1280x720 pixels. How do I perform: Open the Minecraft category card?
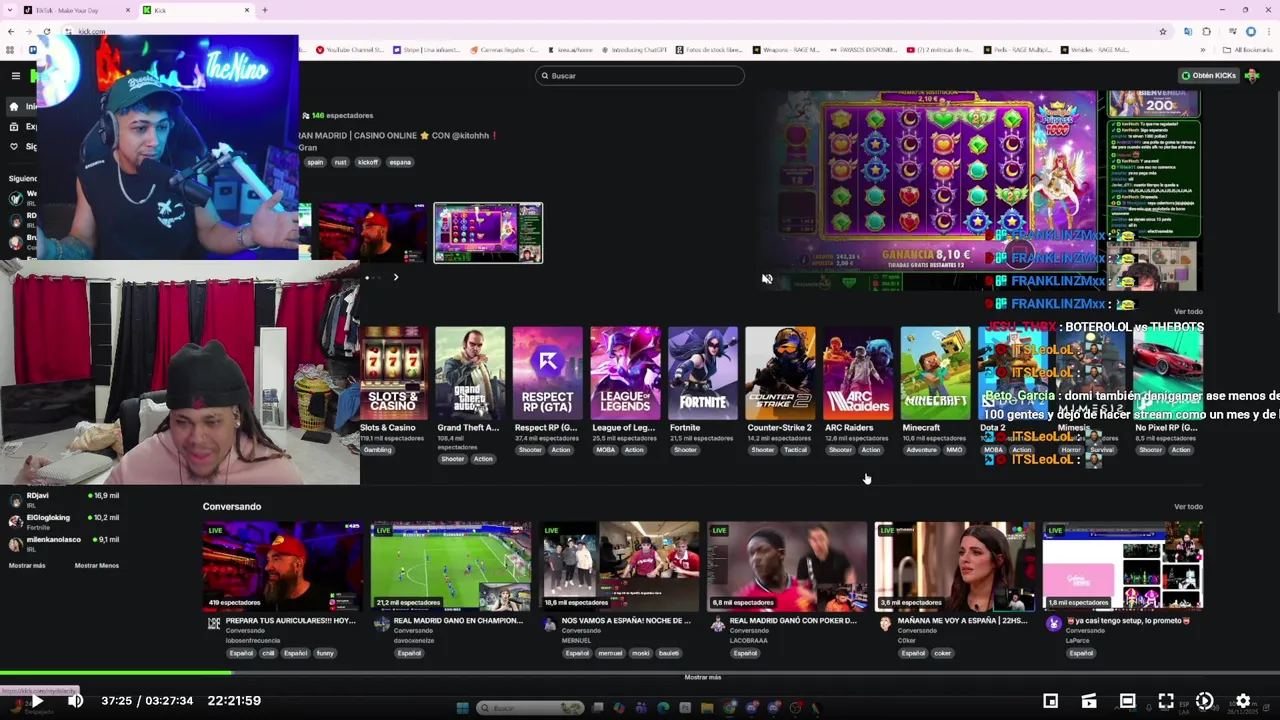[935, 373]
